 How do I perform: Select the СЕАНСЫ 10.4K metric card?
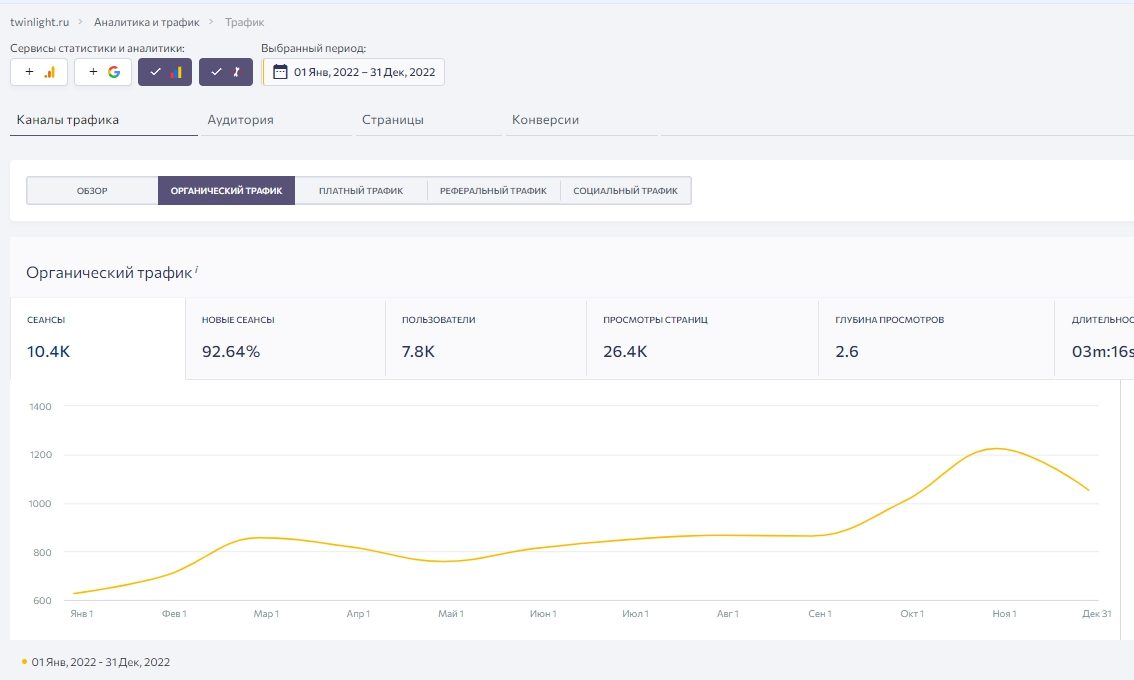pos(98,339)
